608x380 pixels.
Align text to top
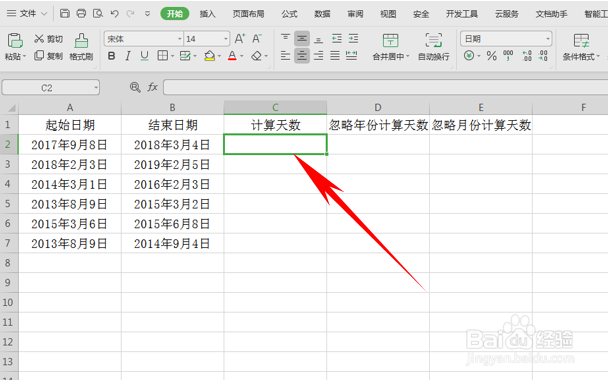285,39
